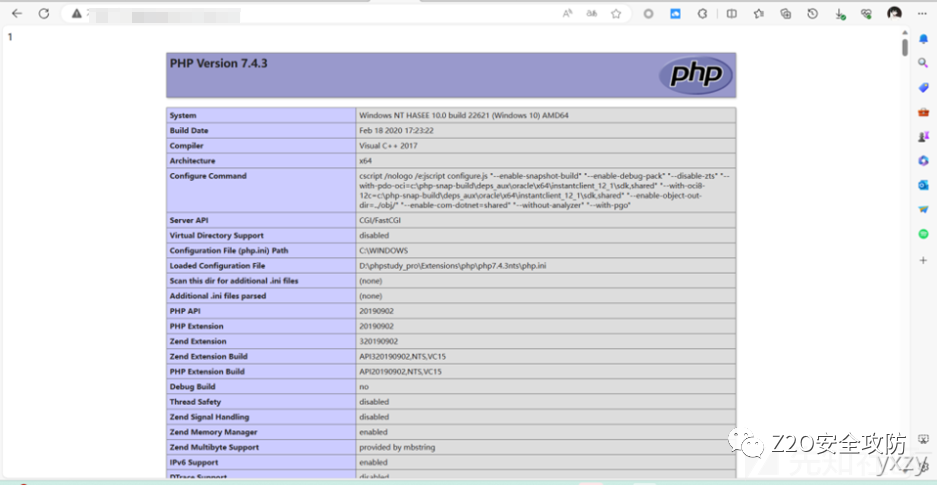Click the 'Debug Build' row label
This screenshot has width=937, height=485.
192,387
